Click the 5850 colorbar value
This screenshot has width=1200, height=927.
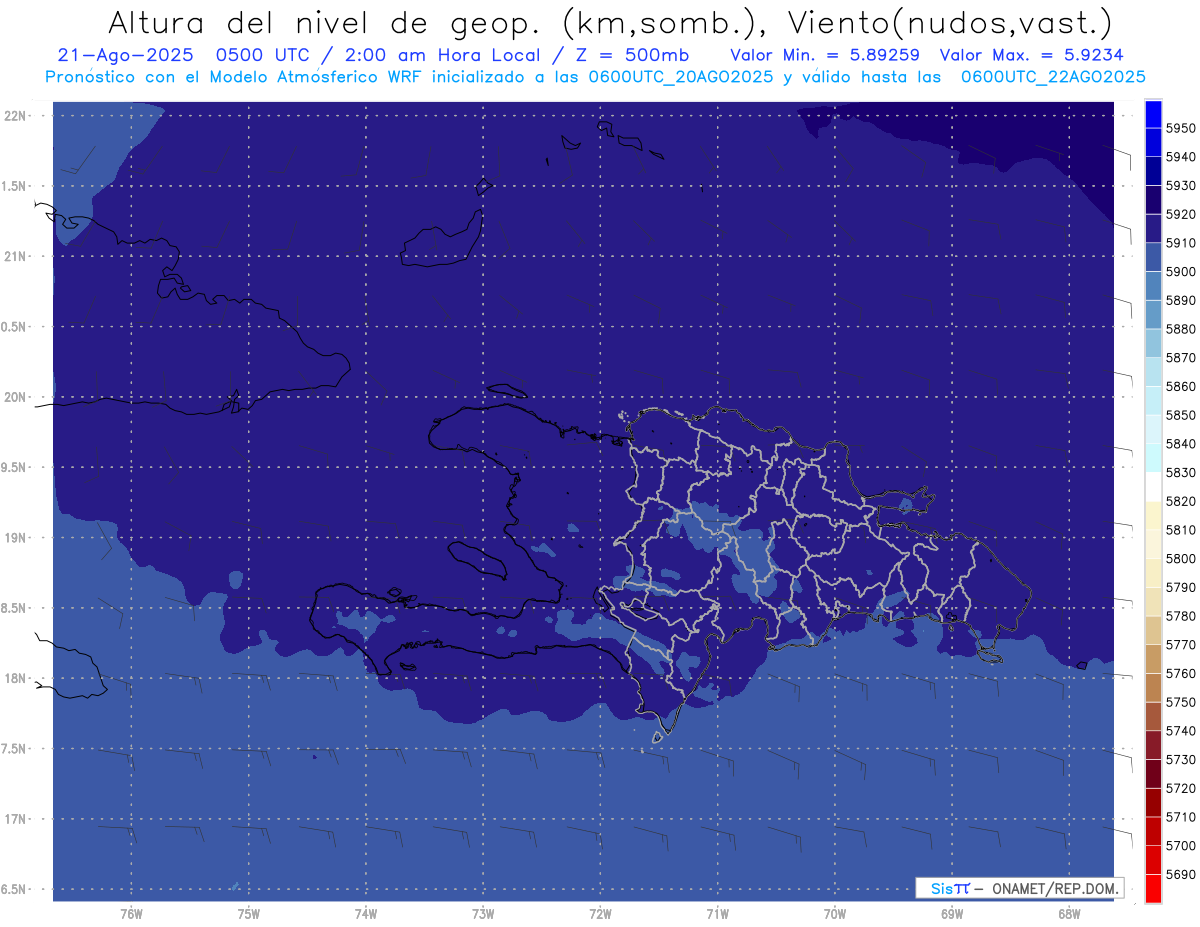(x=1181, y=414)
